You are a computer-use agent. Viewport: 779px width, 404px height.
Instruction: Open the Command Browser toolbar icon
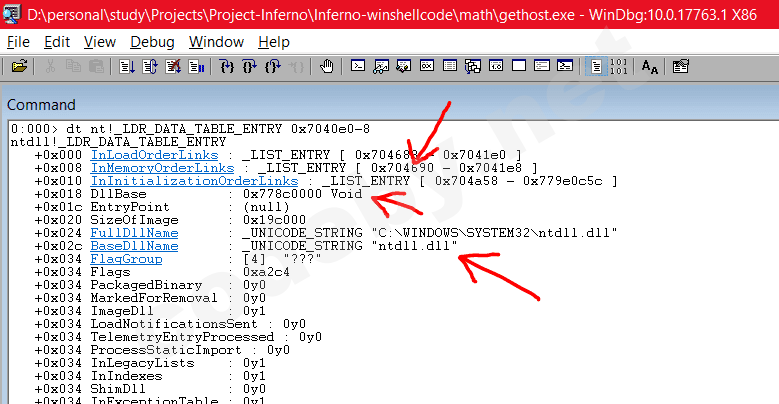point(565,66)
